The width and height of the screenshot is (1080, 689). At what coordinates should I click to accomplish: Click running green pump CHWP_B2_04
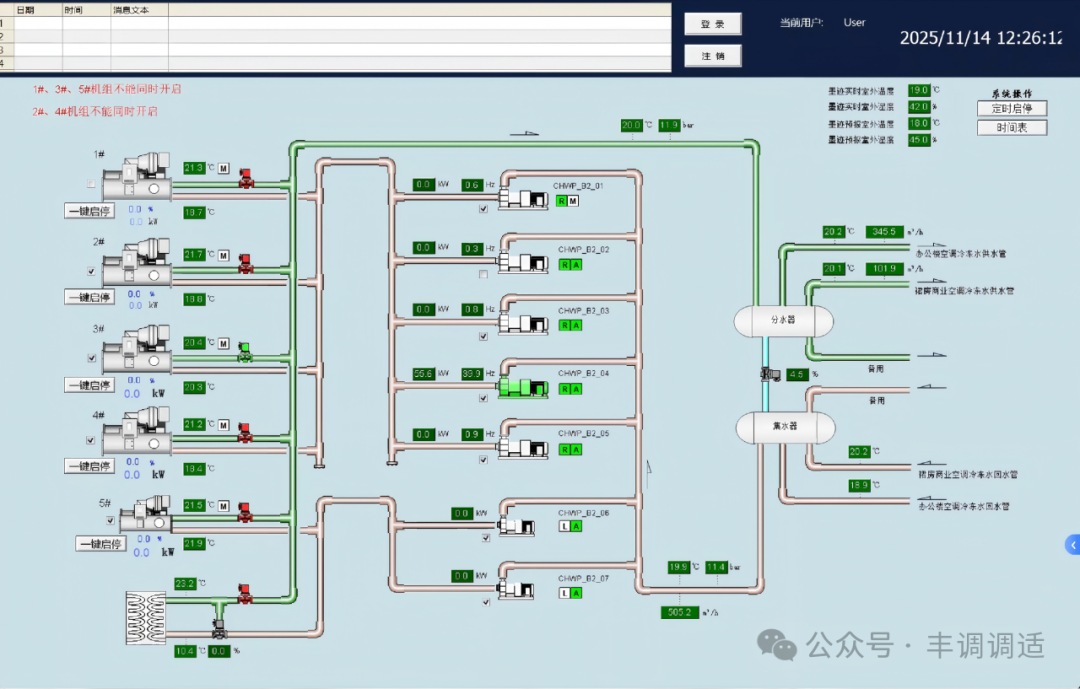coord(523,387)
